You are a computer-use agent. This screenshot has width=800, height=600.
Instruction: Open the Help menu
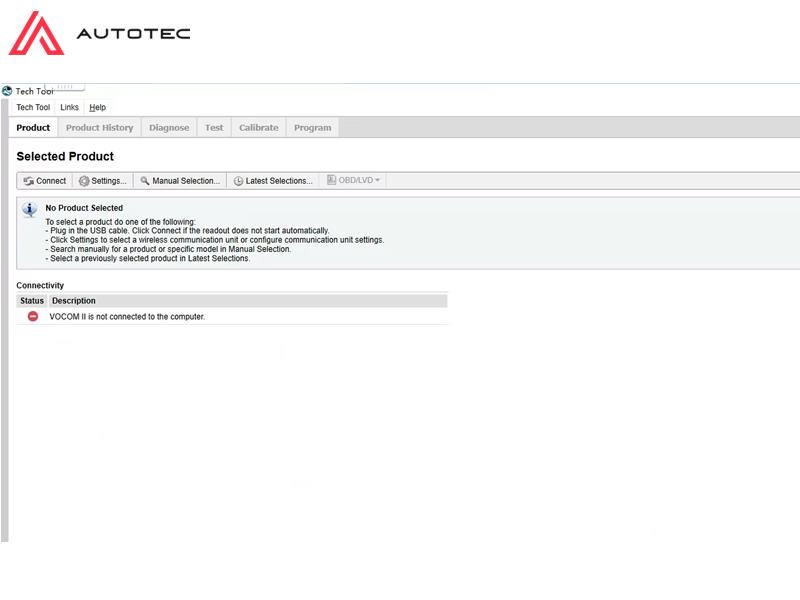click(x=97, y=107)
